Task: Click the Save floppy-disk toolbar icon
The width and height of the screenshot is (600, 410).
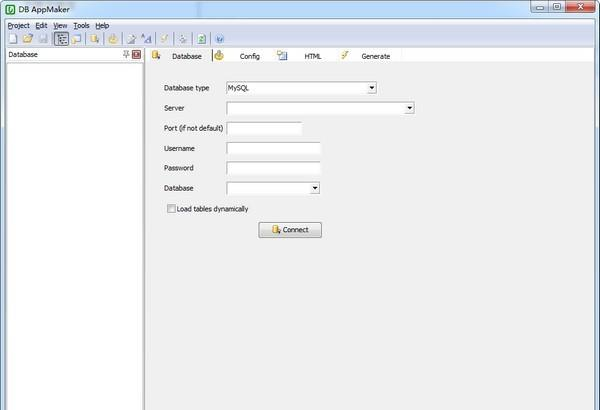Action: click(x=43, y=39)
